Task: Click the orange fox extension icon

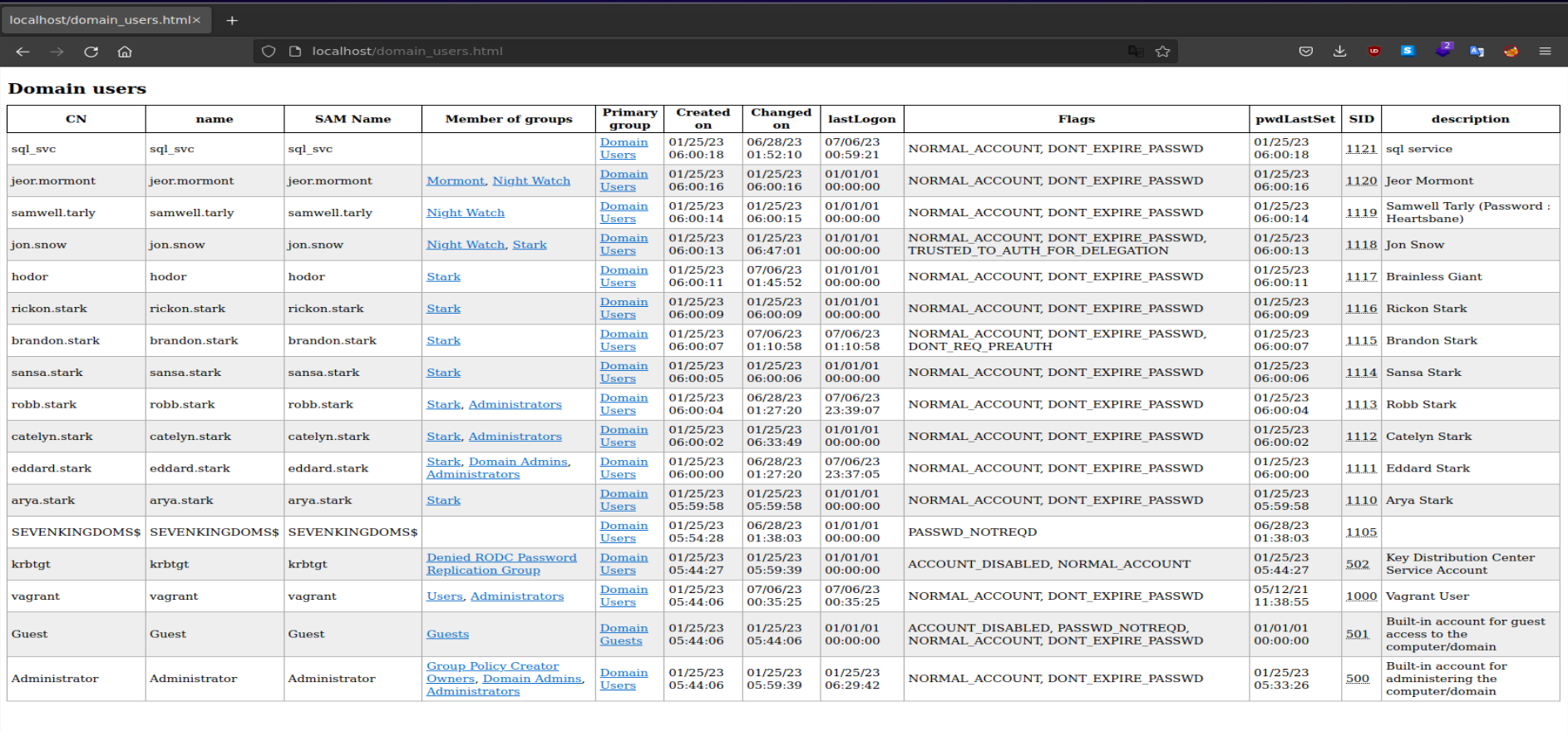Action: click(1511, 52)
